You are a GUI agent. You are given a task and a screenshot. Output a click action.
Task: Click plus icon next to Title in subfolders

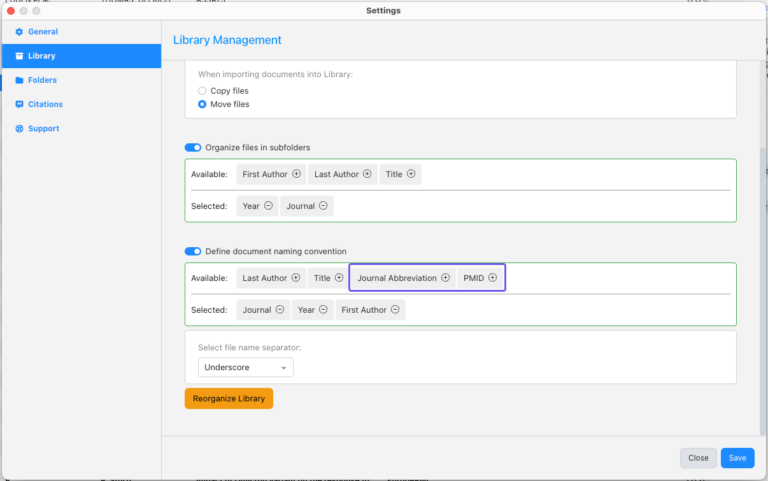tap(411, 174)
